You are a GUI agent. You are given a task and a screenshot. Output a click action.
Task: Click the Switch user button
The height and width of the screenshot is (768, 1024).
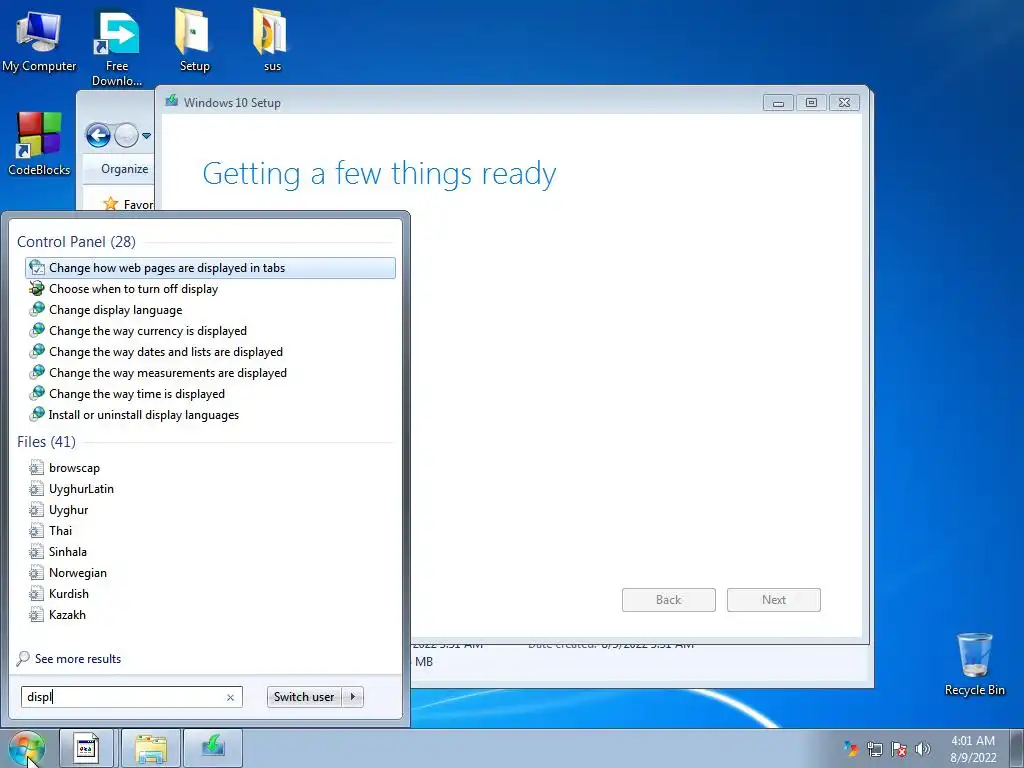304,697
